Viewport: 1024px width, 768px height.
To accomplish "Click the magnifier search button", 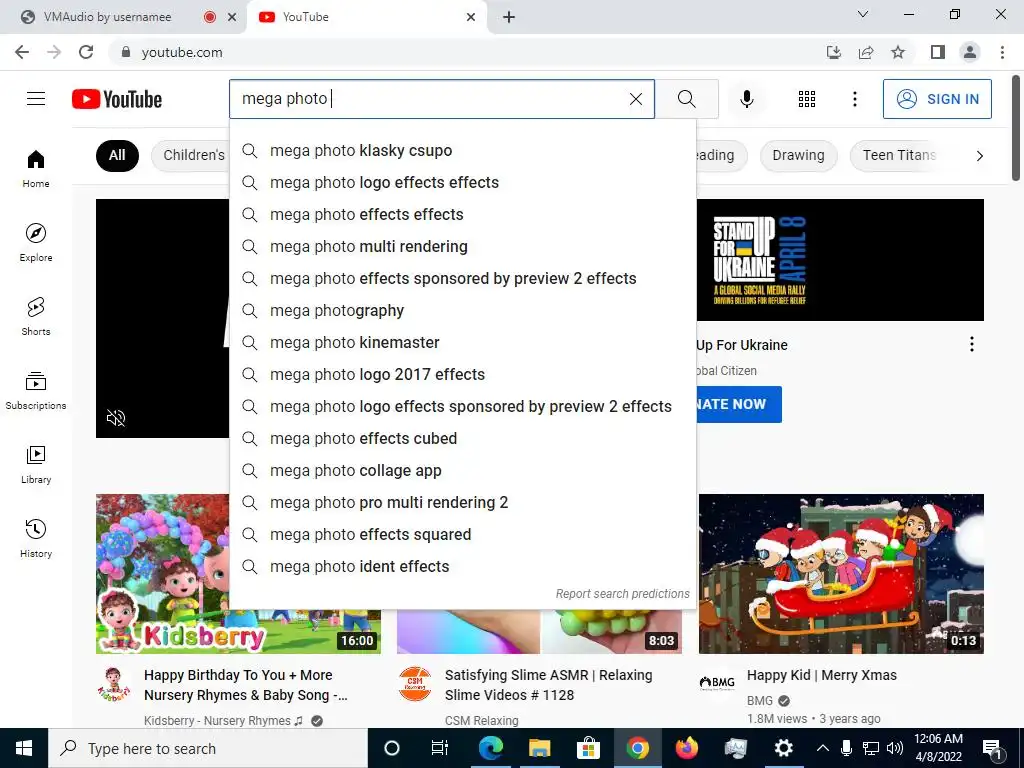I will pyautogui.click(x=686, y=99).
